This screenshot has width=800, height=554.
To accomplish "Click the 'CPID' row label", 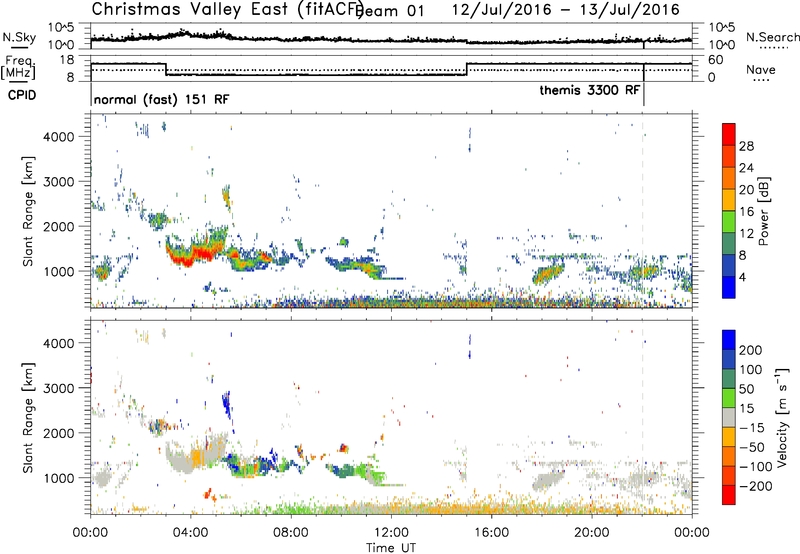I will click(x=22, y=95).
